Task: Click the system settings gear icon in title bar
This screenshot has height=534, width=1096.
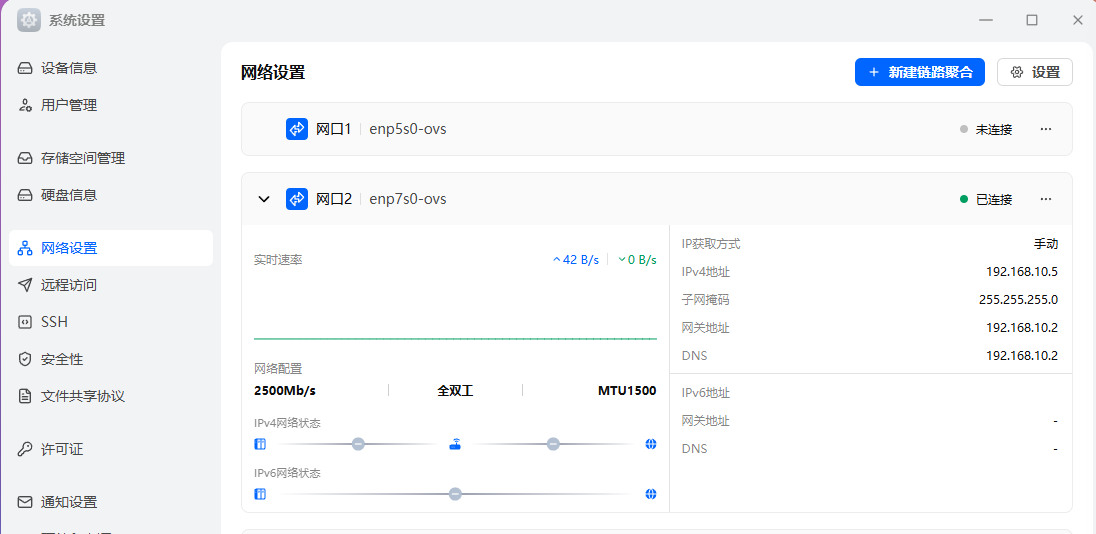Action: (x=29, y=20)
